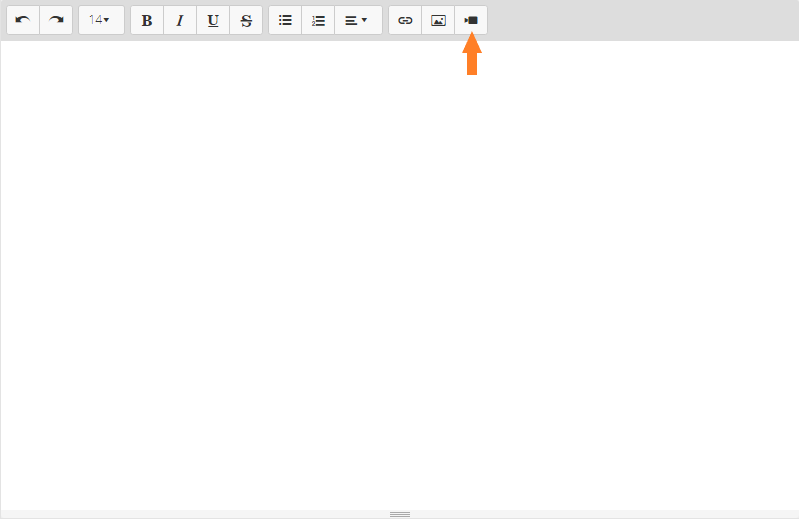
Task: Click the Undo arrow icon
Action: (23, 20)
